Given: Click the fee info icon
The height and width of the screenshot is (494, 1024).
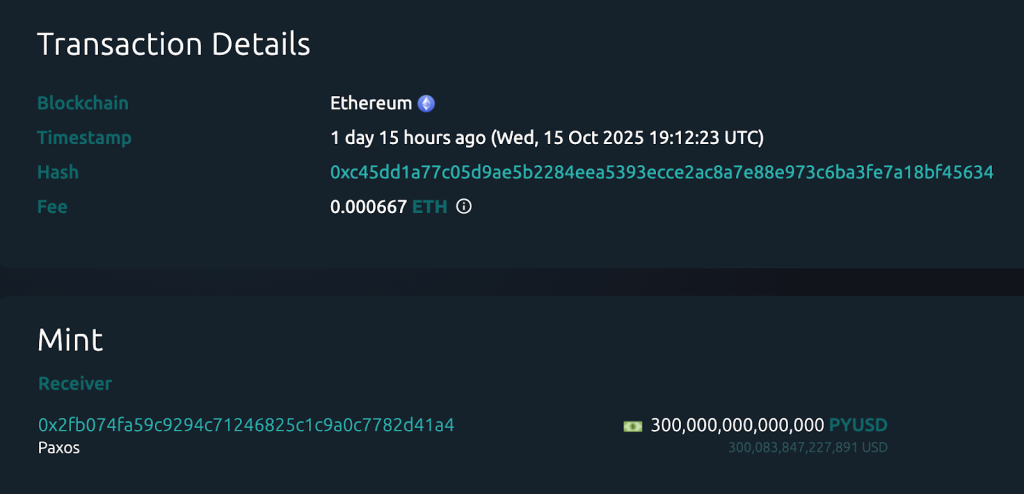Looking at the screenshot, I should click(x=463, y=207).
